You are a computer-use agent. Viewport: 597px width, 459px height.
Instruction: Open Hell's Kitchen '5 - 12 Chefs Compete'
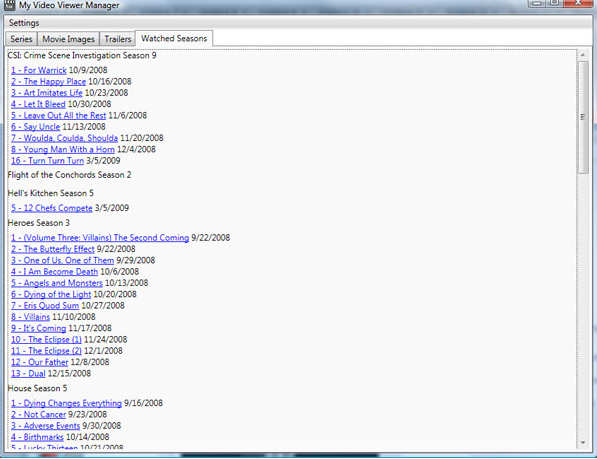pos(51,208)
